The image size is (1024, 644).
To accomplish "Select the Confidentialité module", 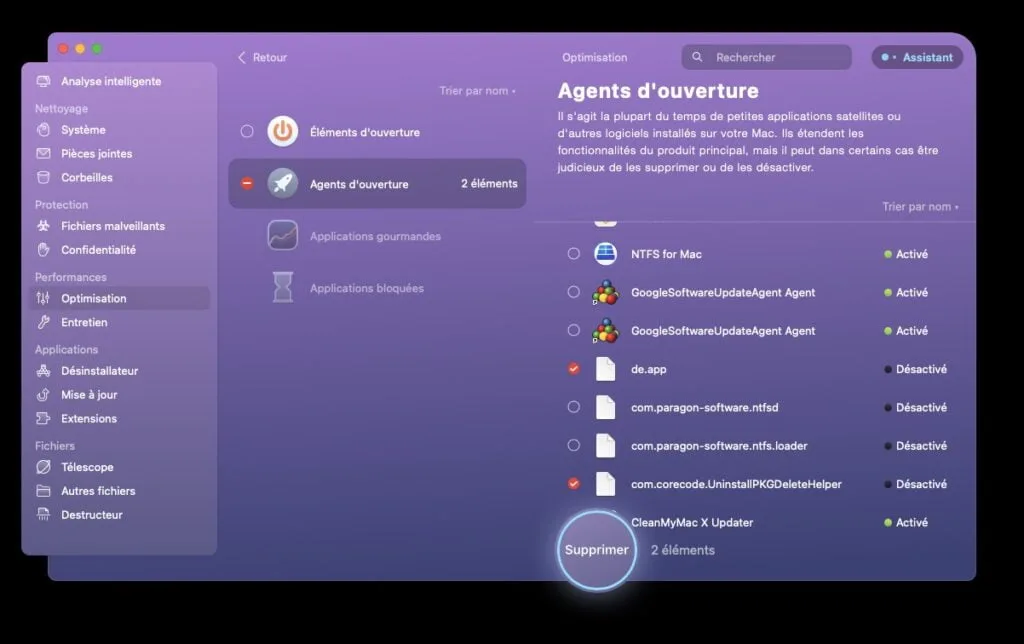I will pyautogui.click(x=99, y=250).
